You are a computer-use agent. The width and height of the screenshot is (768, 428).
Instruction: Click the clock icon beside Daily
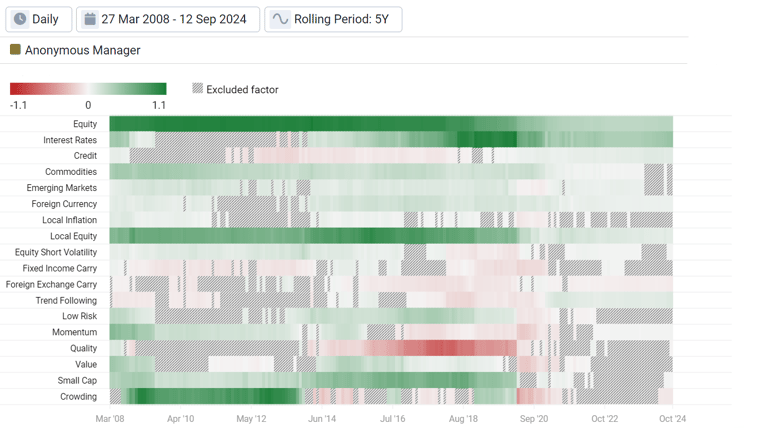tap(20, 19)
